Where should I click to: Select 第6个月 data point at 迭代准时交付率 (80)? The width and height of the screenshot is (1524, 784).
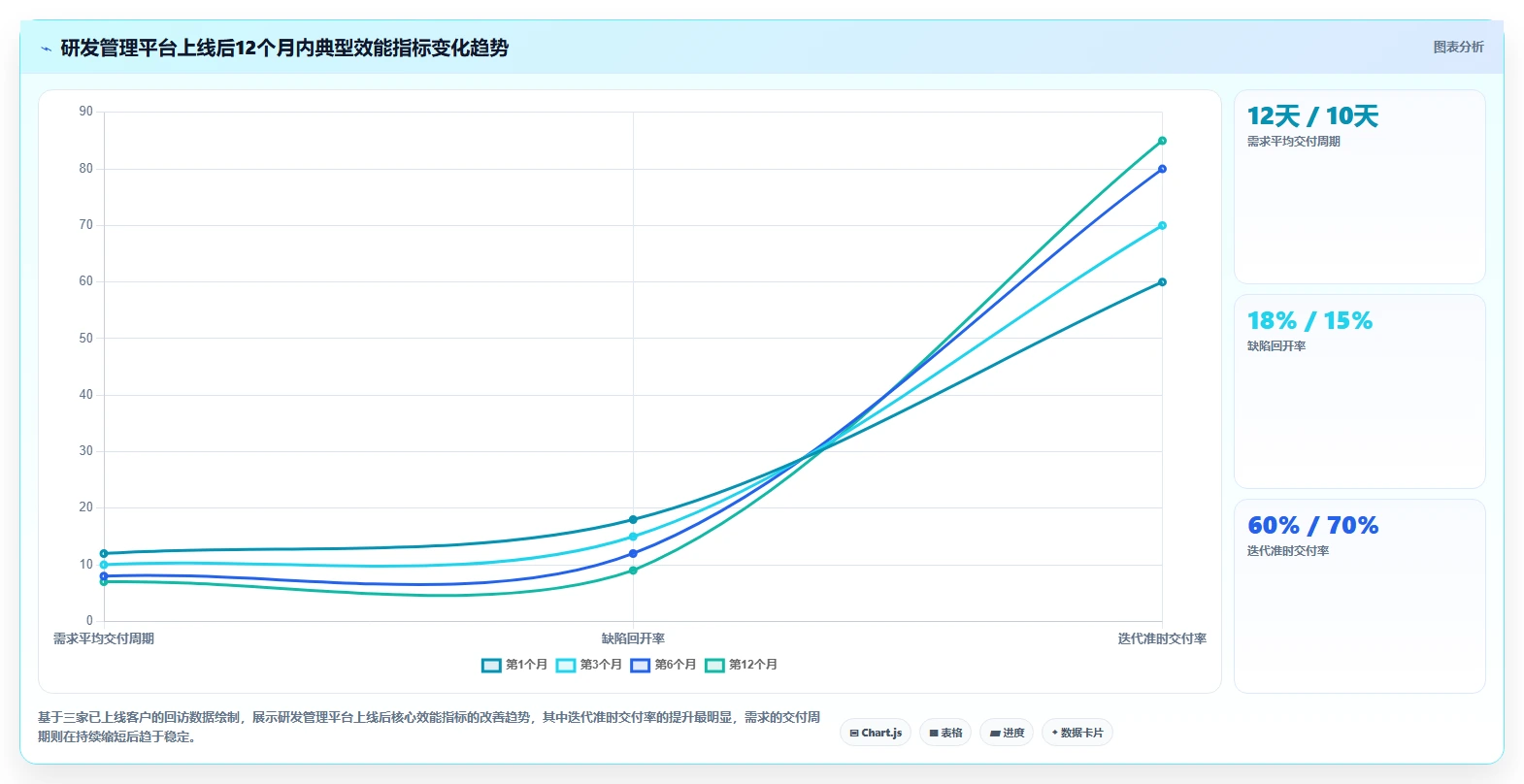point(1162,169)
